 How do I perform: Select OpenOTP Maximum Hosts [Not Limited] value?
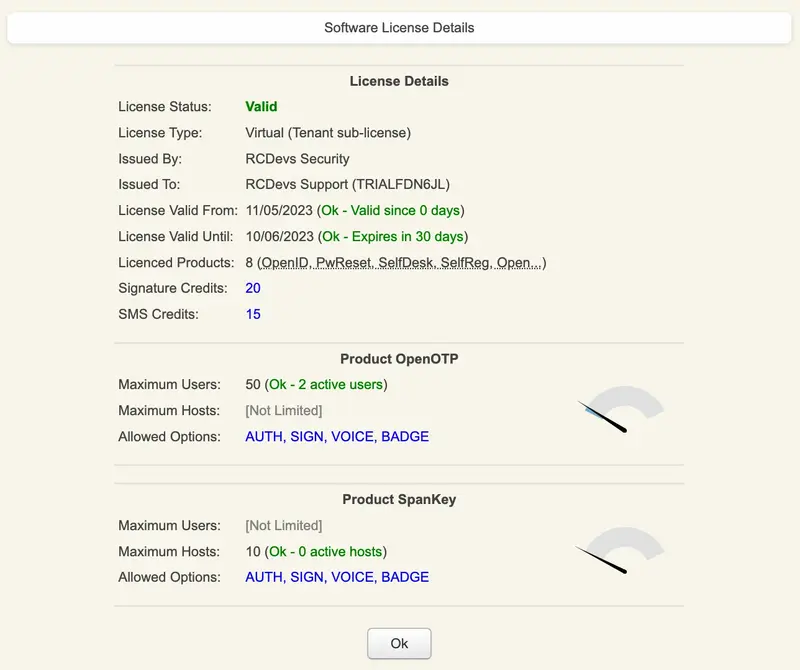[x=284, y=411]
